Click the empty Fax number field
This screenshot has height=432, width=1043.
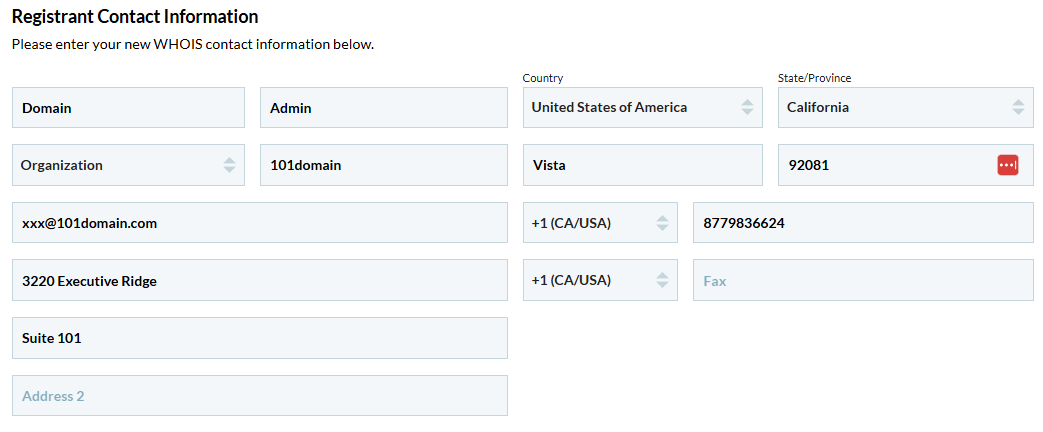point(862,281)
